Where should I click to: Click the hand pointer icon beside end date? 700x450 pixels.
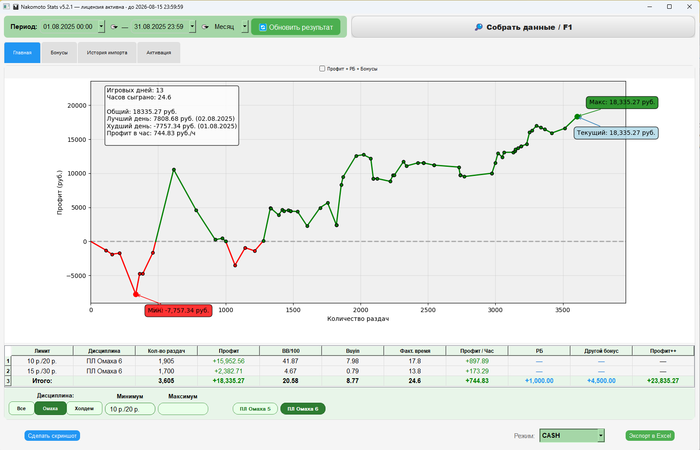click(205, 27)
